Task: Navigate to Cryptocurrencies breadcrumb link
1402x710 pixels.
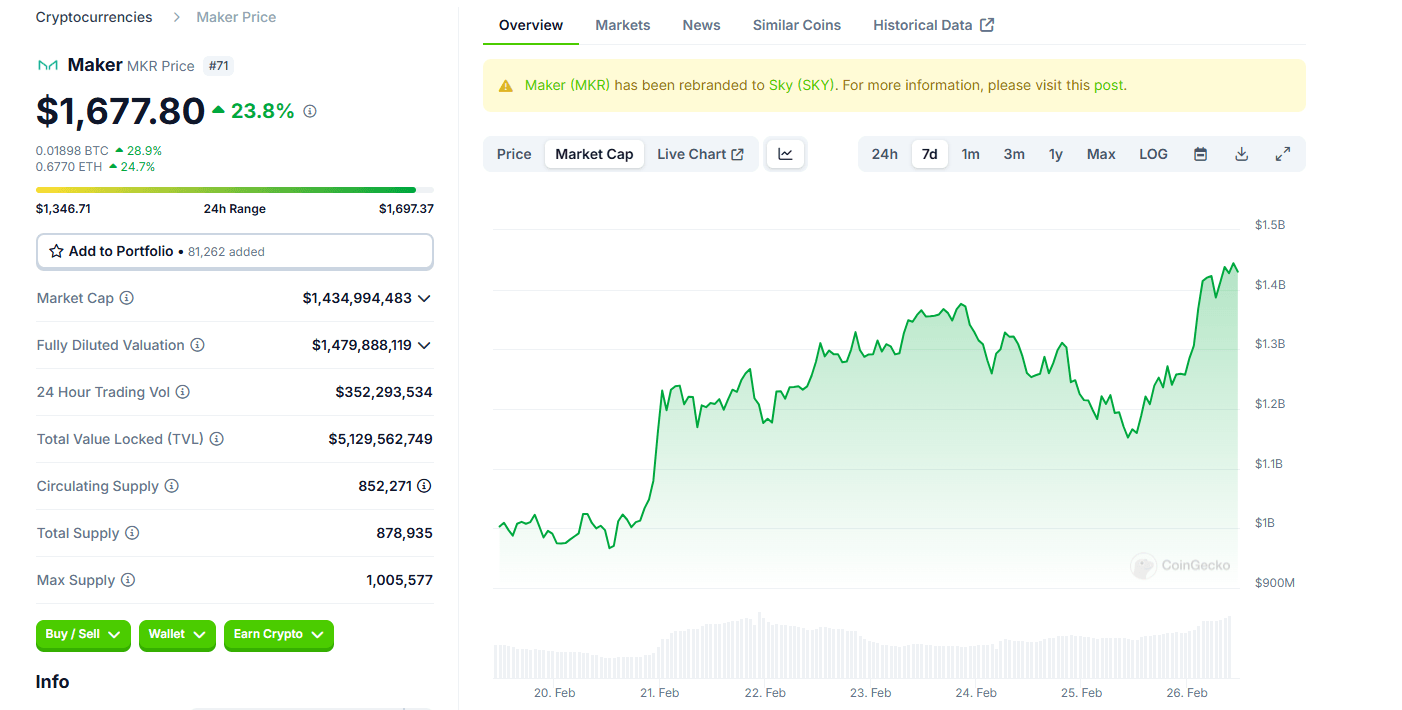Action: click(93, 17)
